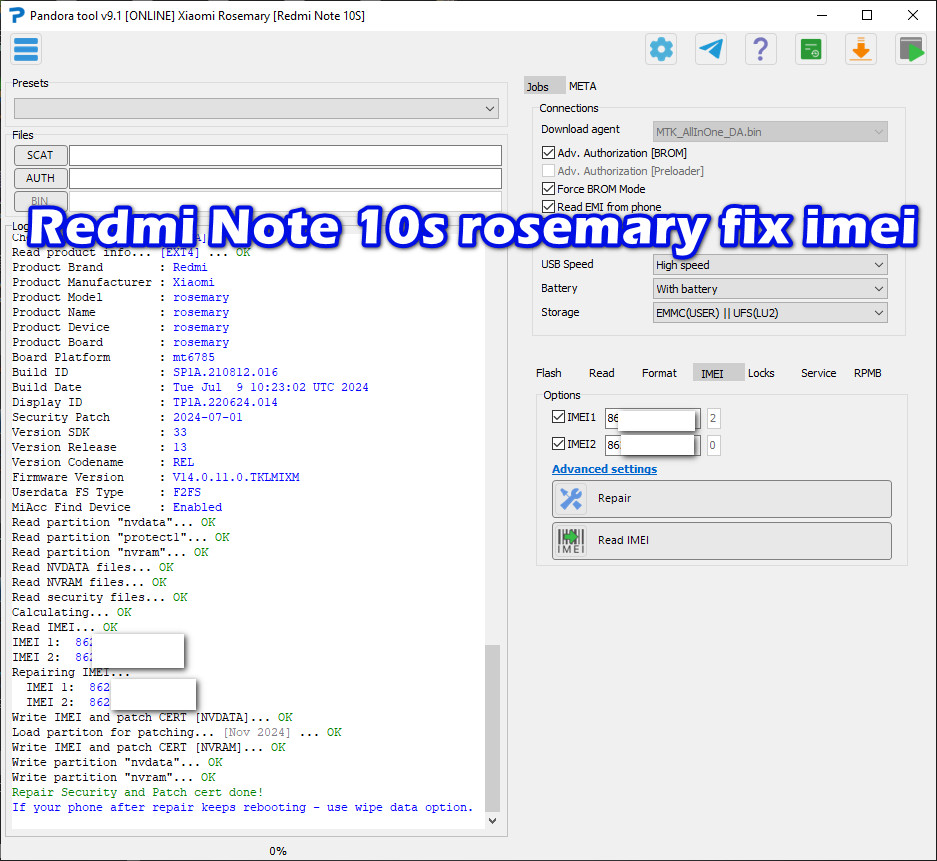The image size is (937, 861).
Task: Click the 'V14.0.11.0.TKLMIXM' firmware version text
Action: [x=236, y=477]
